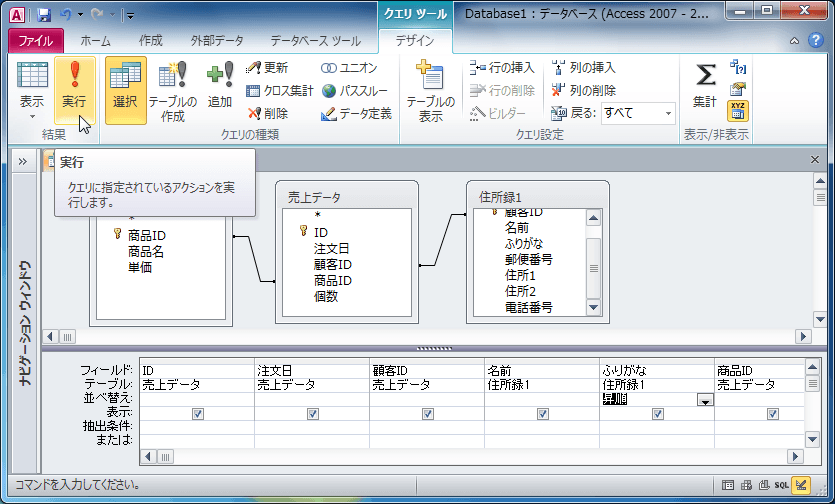Switch to SQL view in status bar
This screenshot has height=504, width=835.
pos(781,485)
